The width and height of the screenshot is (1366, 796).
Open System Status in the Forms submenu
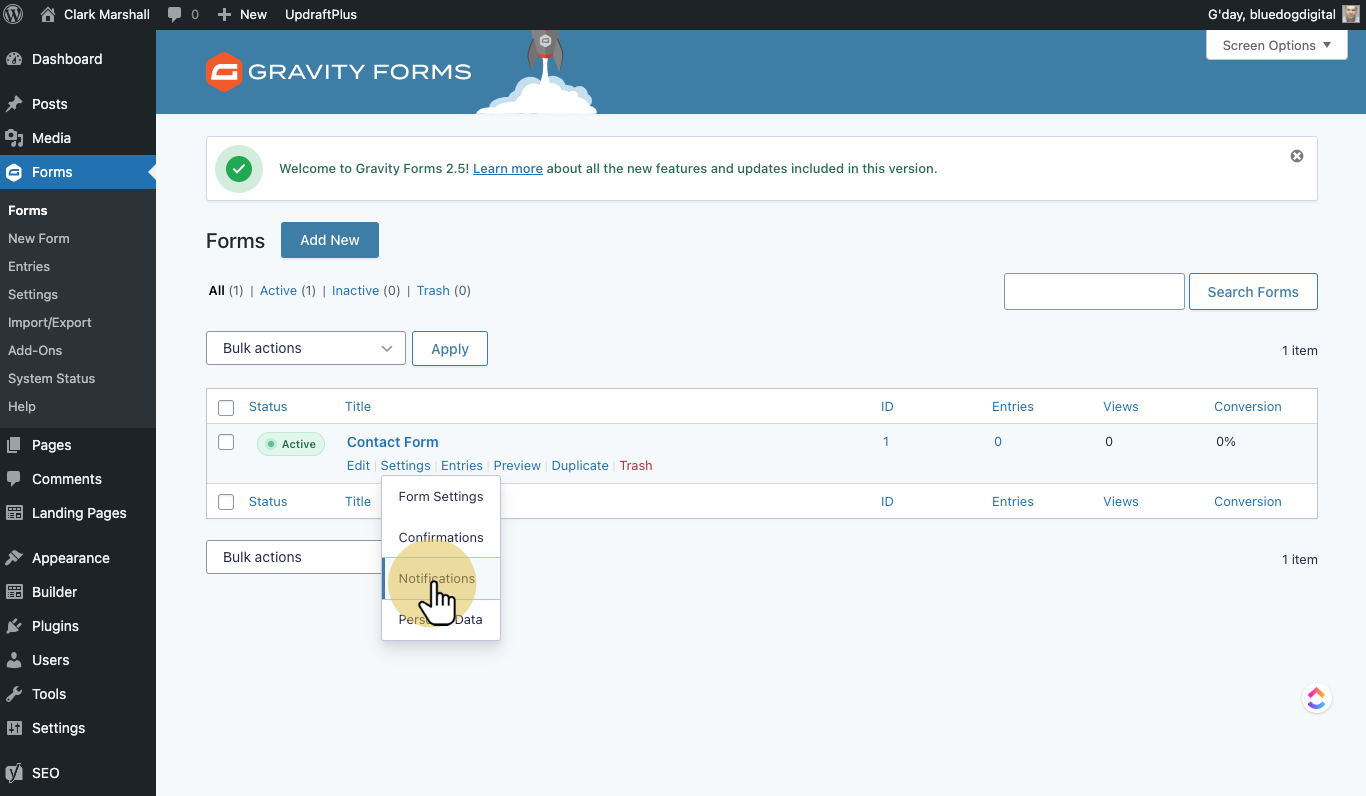click(52, 378)
